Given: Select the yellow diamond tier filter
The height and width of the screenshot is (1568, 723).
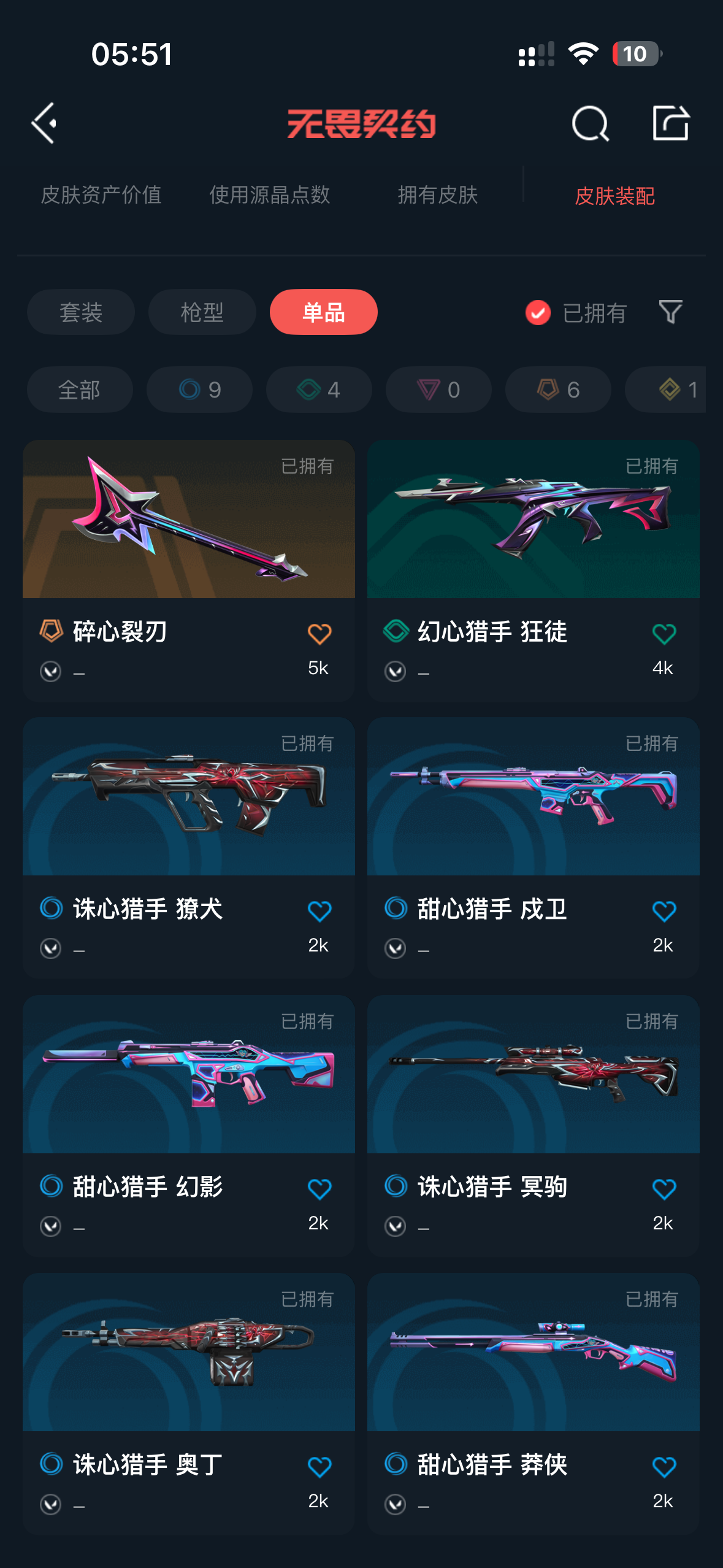Looking at the screenshot, I should (665, 390).
